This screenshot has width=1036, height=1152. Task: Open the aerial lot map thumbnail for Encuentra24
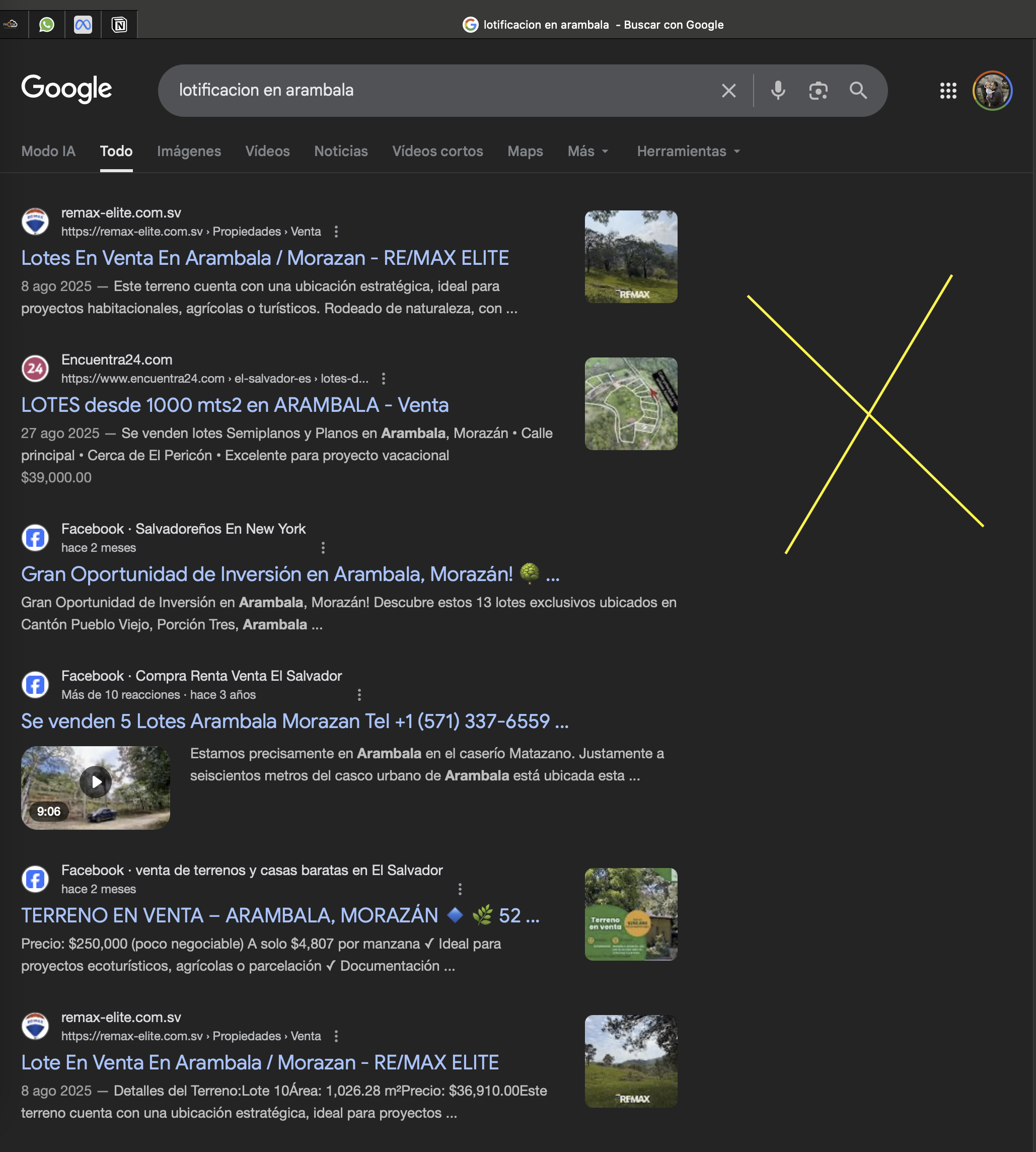pyautogui.click(x=631, y=404)
